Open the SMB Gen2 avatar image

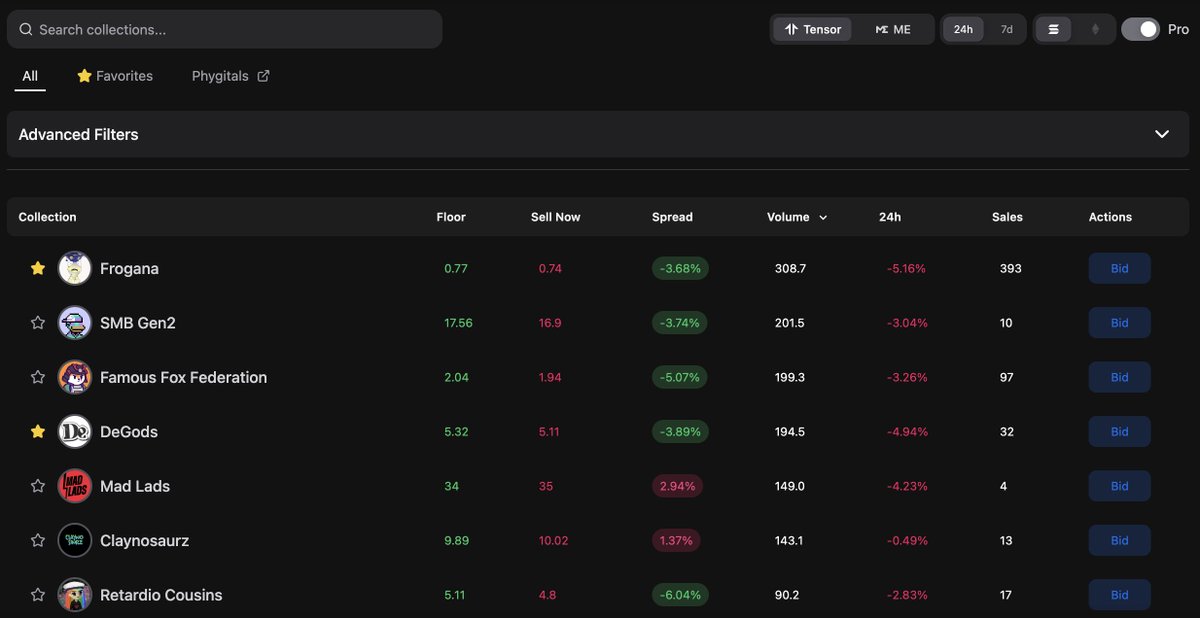tap(75, 323)
